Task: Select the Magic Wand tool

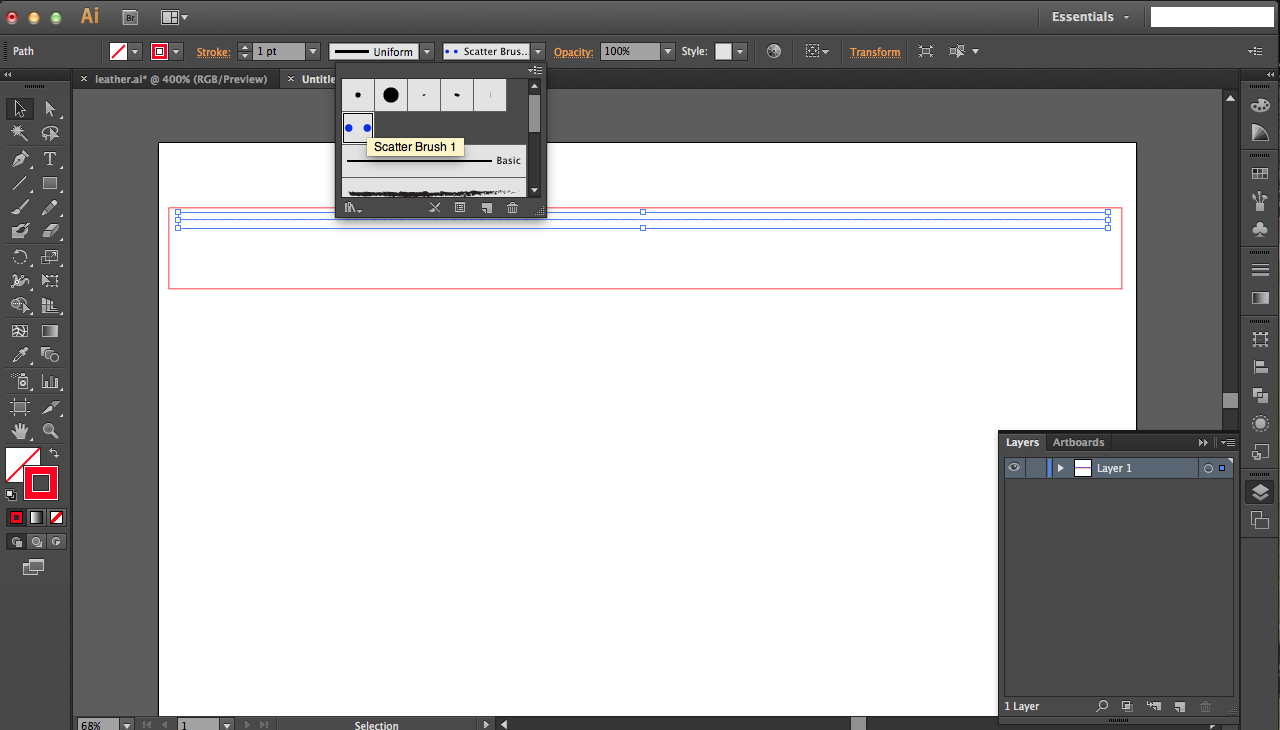Action: pyautogui.click(x=18, y=133)
